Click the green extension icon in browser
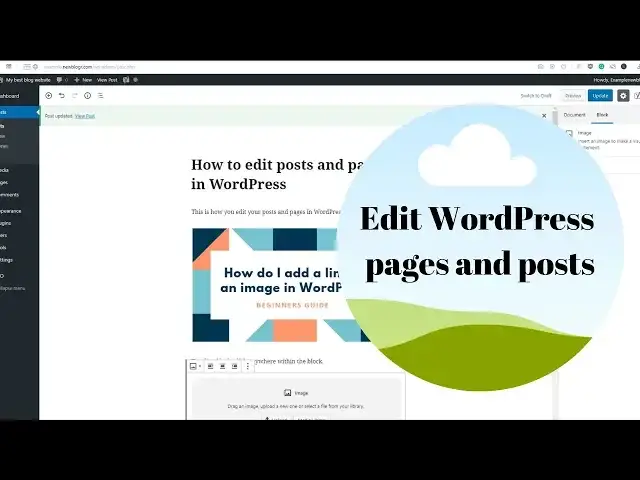The width and height of the screenshot is (640, 480). [x=601, y=67]
